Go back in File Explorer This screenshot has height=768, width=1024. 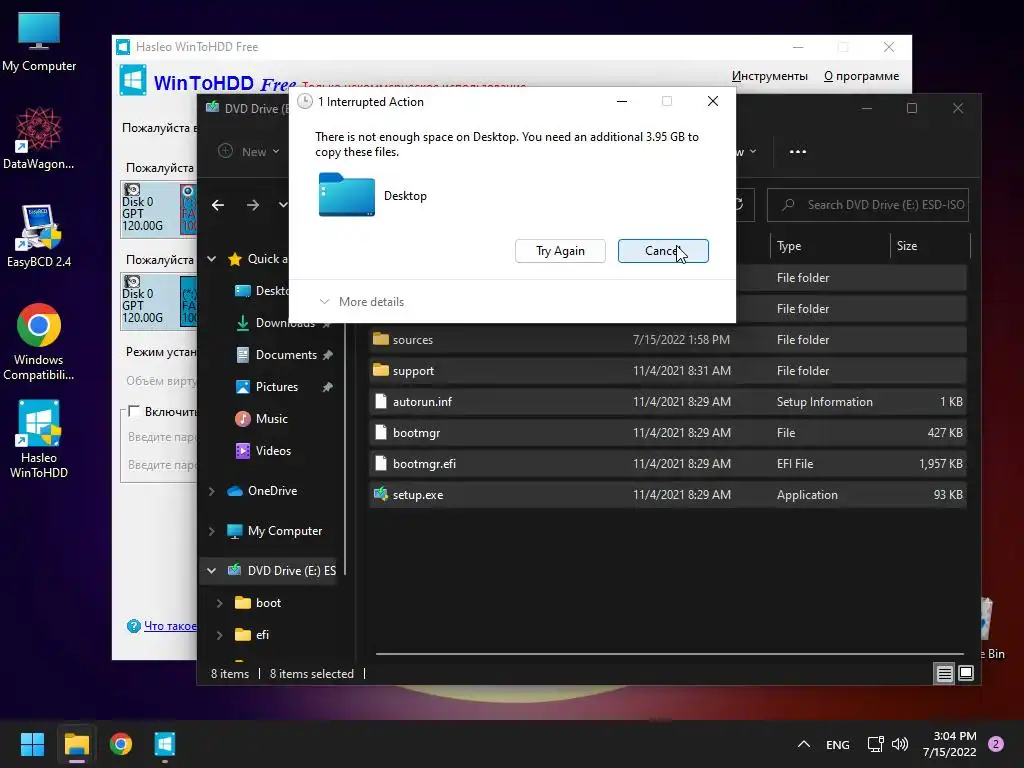218,205
